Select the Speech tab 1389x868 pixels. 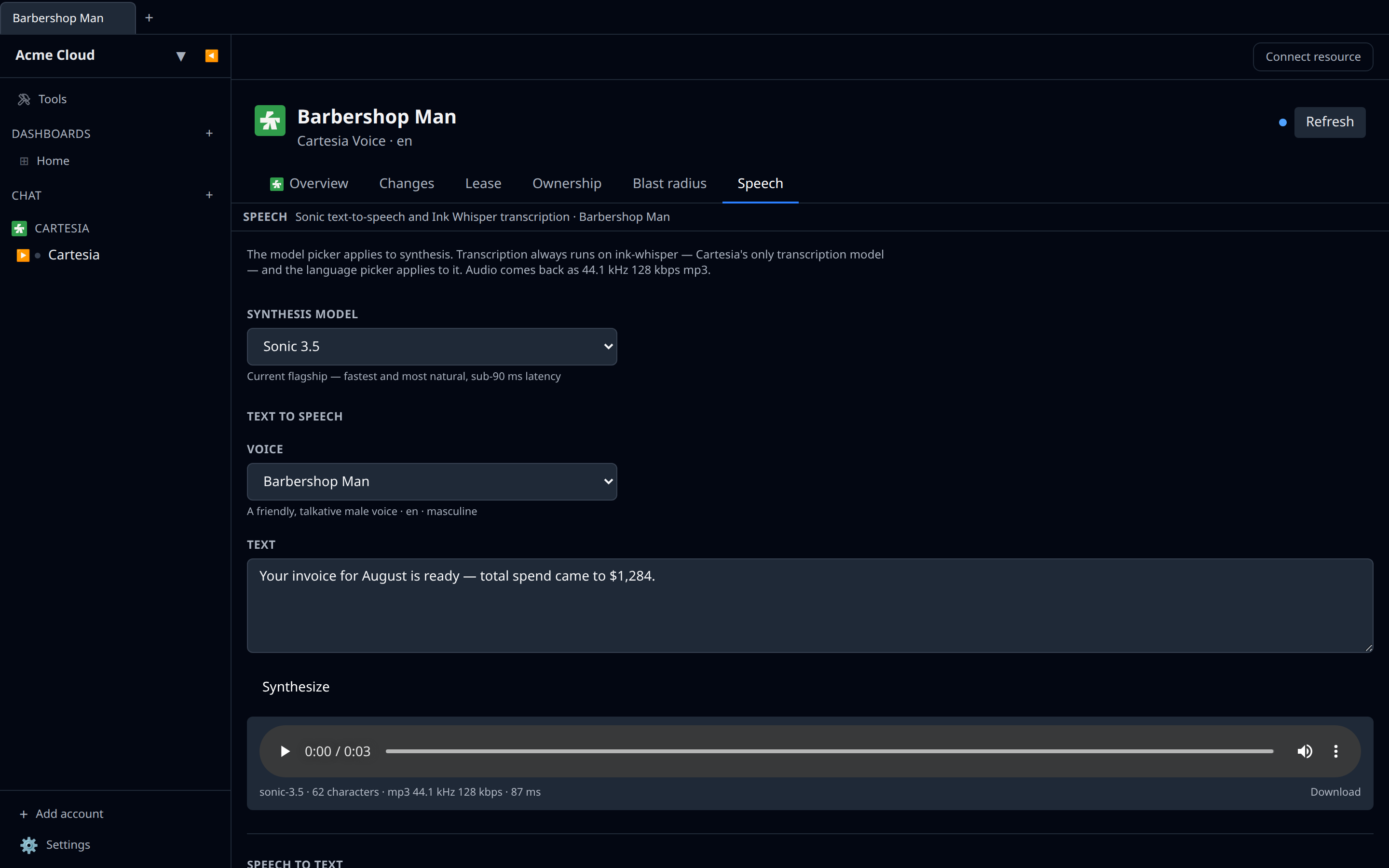tap(760, 184)
